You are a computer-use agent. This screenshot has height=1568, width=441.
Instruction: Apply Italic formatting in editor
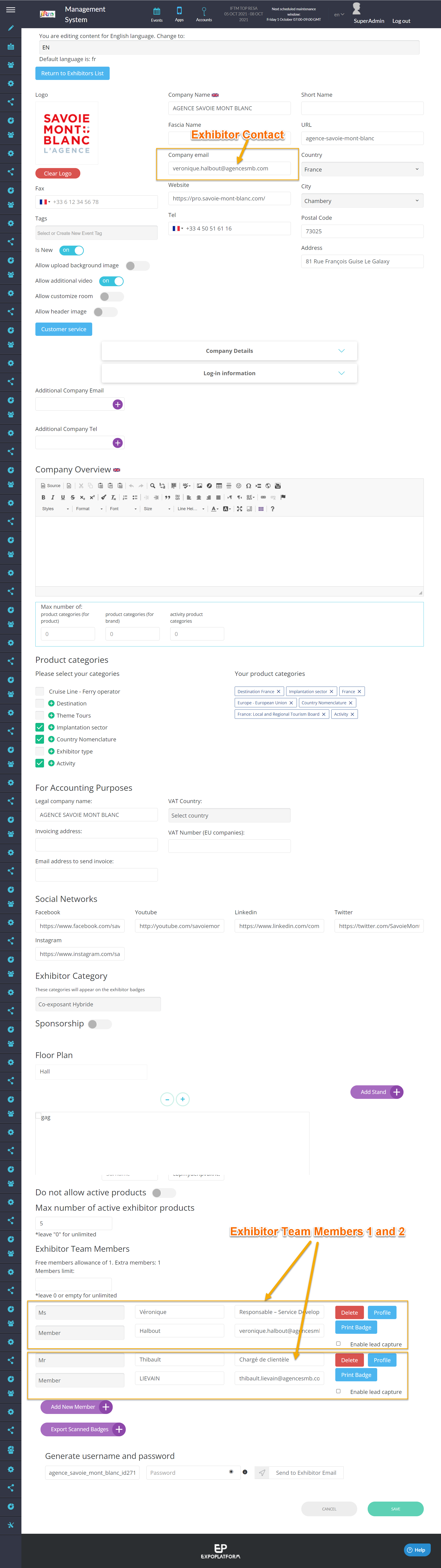coord(53,497)
